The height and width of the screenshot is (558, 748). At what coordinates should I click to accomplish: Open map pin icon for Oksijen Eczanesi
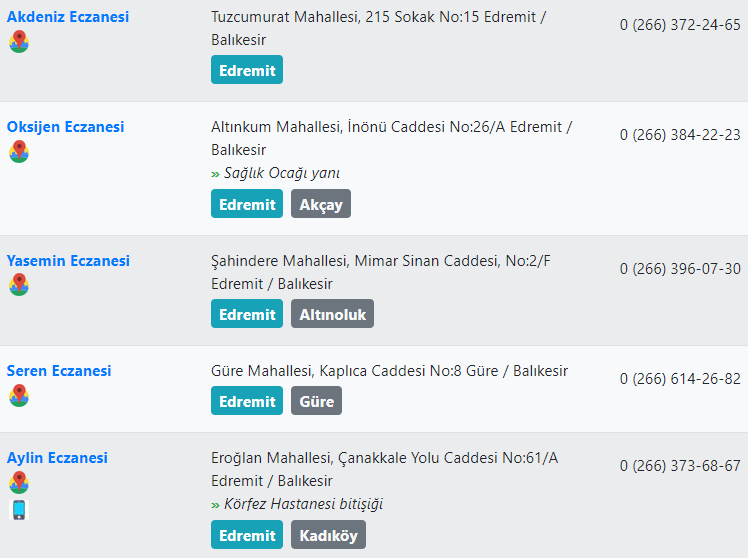[x=19, y=152]
